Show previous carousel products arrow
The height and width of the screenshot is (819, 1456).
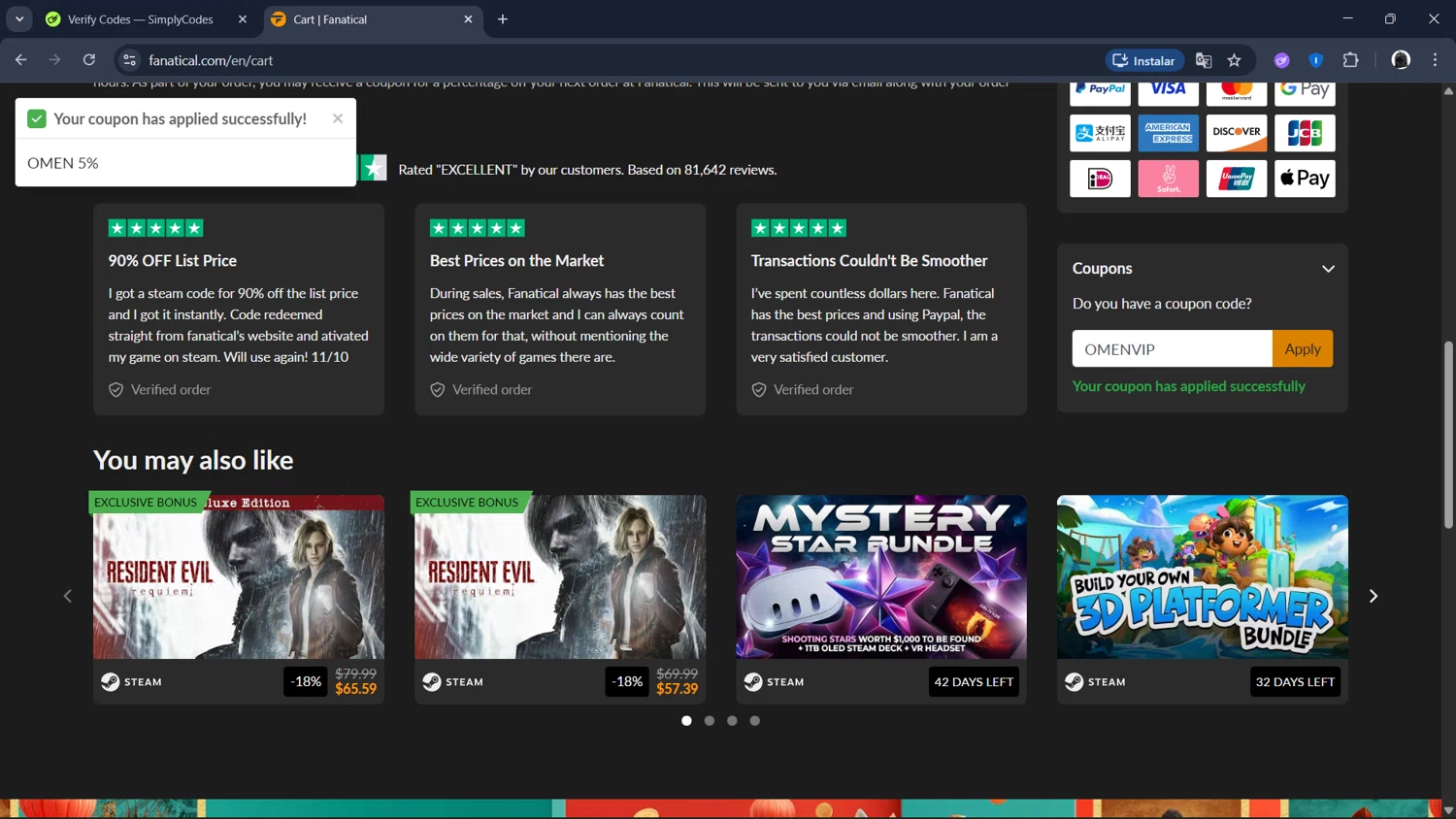[x=68, y=596]
